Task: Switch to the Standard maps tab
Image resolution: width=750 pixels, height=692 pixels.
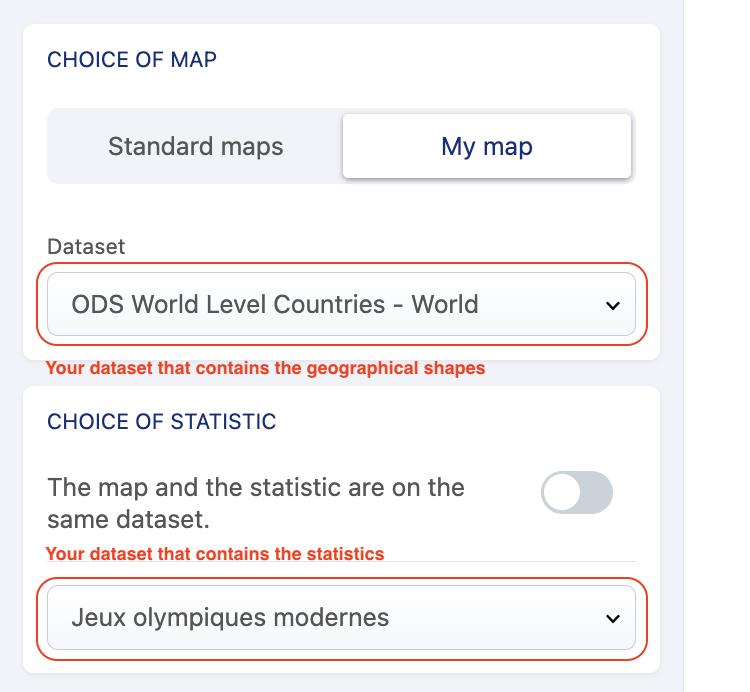Action: pos(196,147)
